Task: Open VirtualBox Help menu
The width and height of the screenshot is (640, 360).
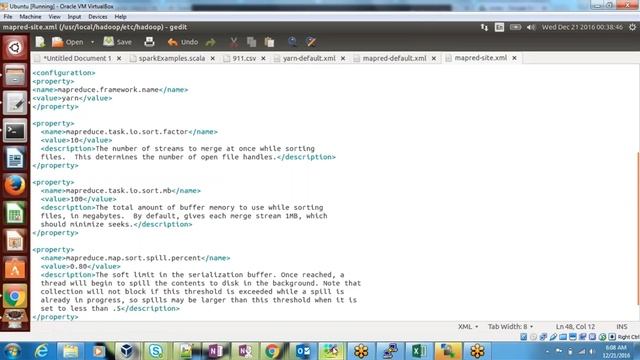Action: click(120, 17)
